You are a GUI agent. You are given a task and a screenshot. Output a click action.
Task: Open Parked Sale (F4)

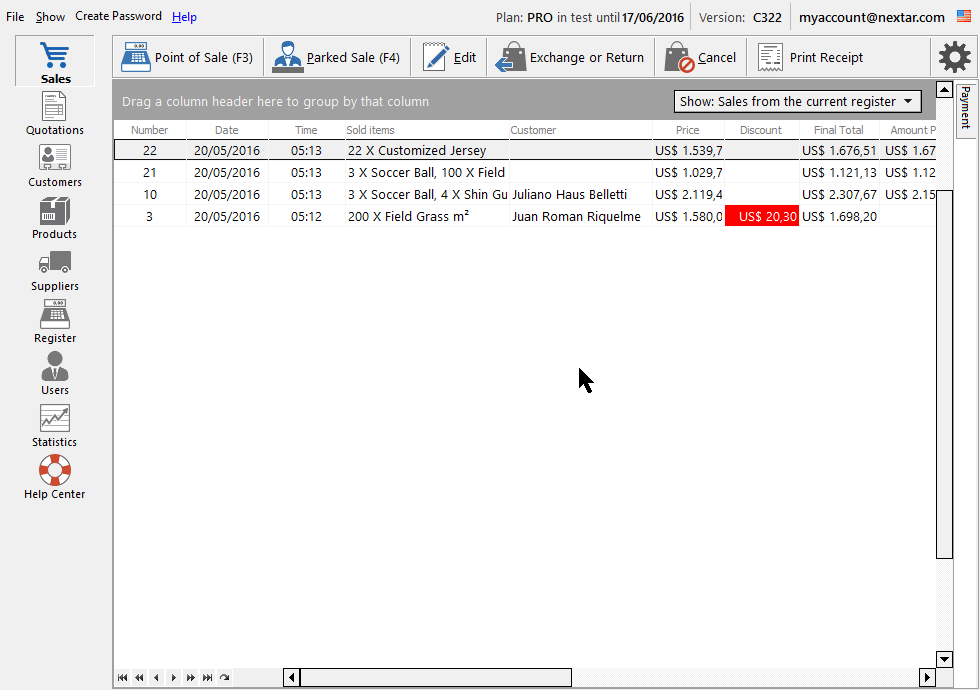336,58
